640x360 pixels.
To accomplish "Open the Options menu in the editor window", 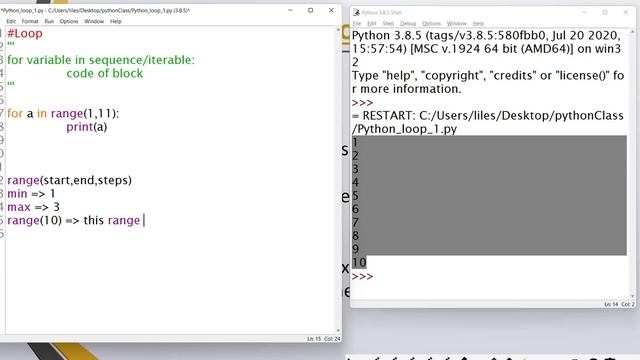I will click(x=69, y=21).
